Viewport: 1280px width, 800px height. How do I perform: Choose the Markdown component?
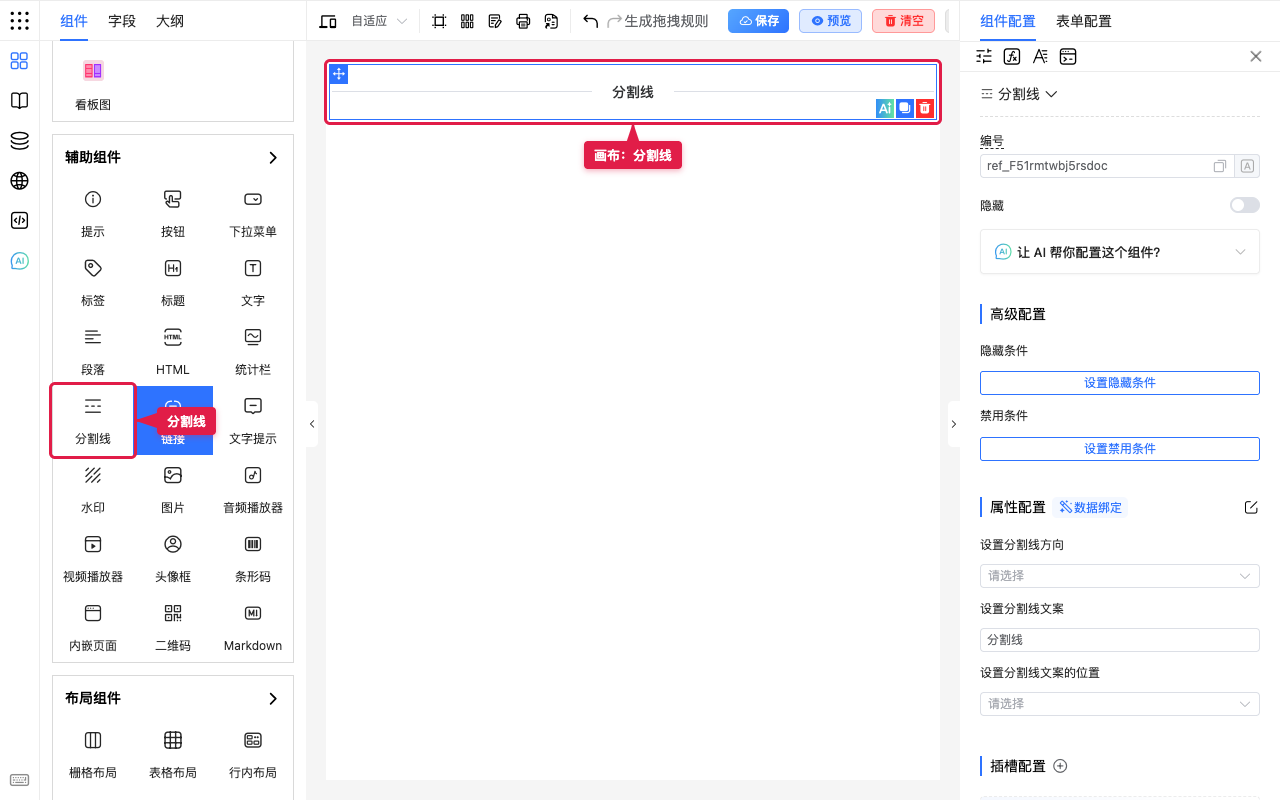(x=253, y=626)
